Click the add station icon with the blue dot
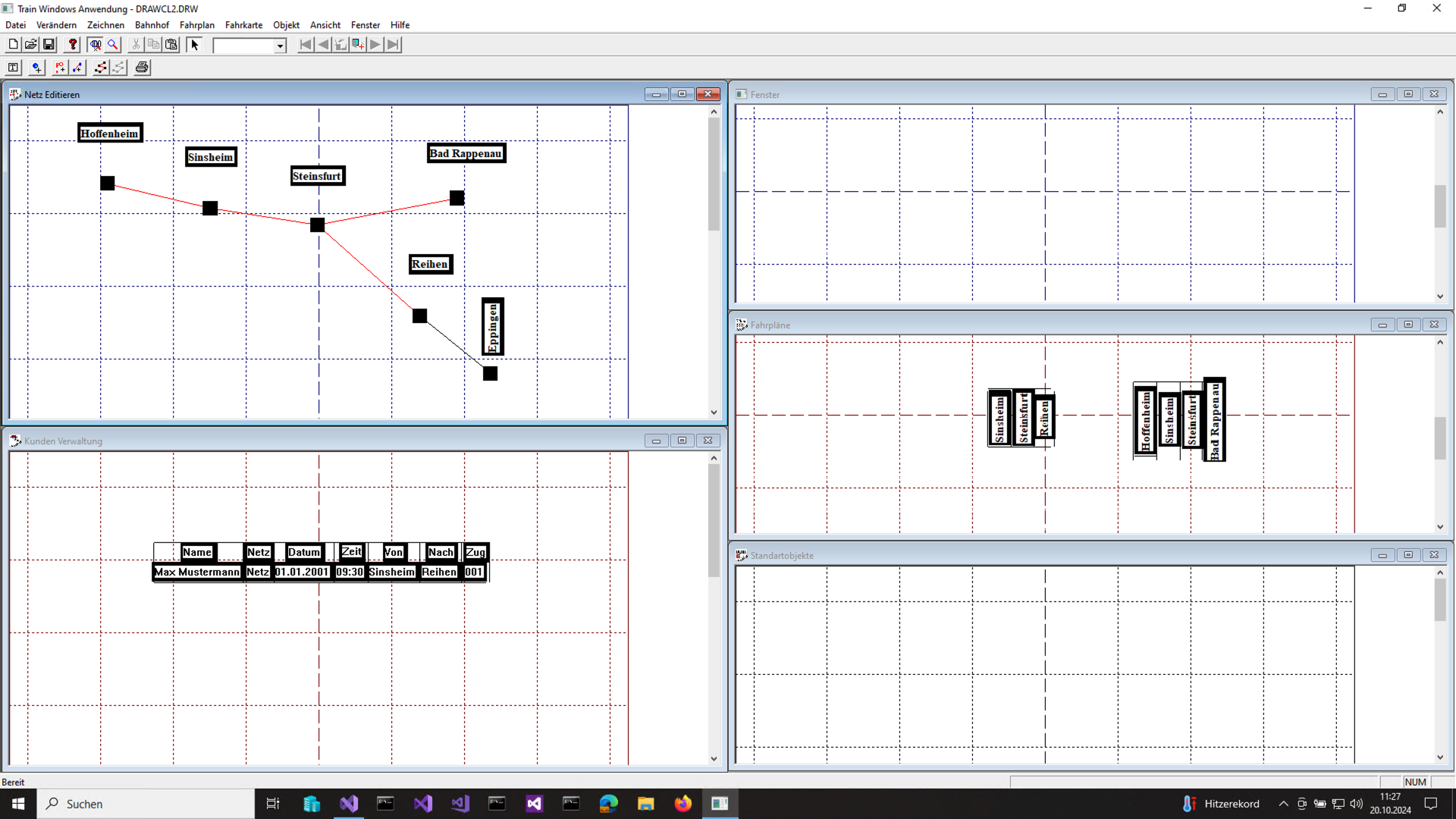1456x819 pixels. (36, 67)
